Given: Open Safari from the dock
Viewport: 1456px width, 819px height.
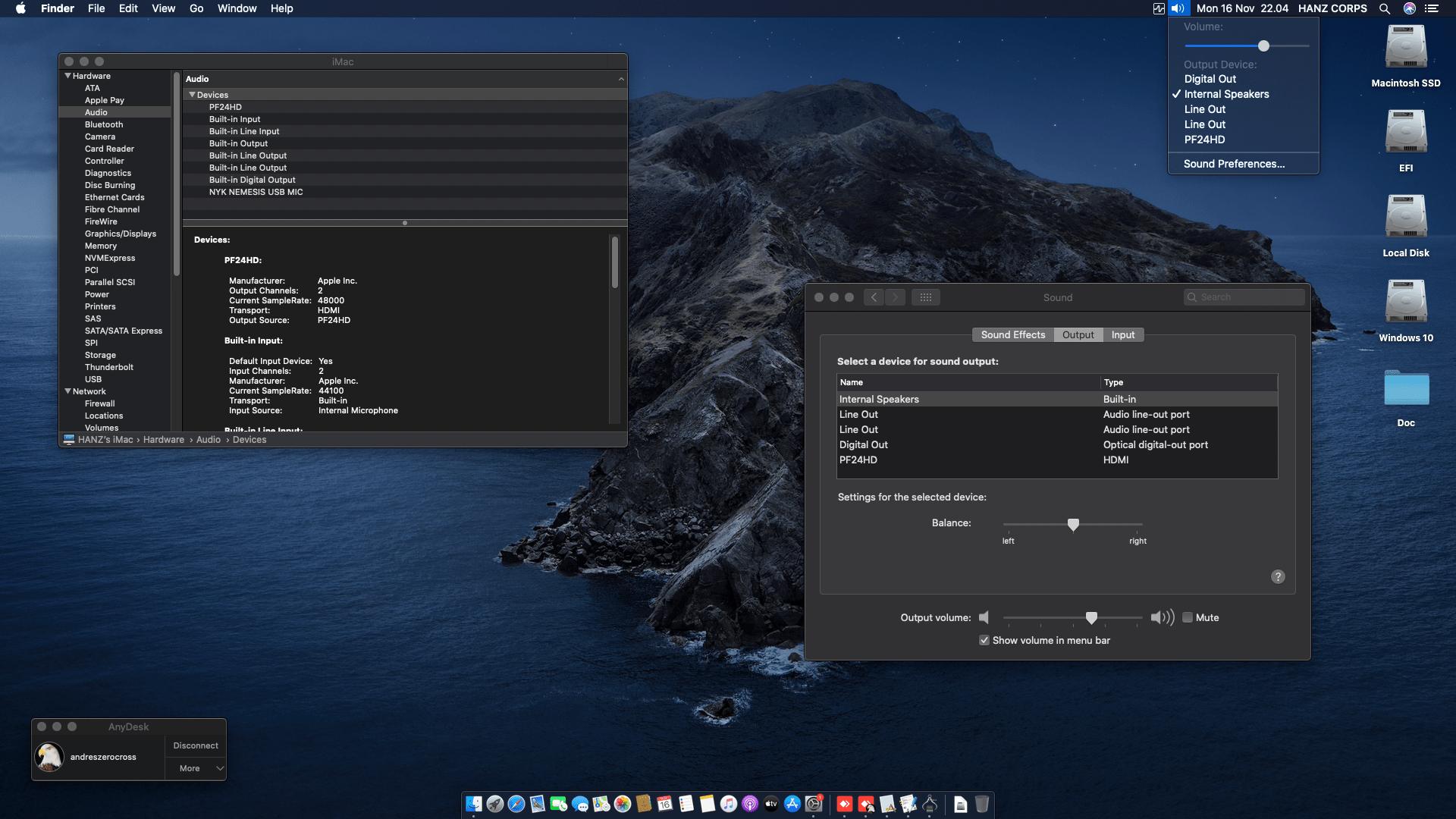Looking at the screenshot, I should [x=516, y=804].
